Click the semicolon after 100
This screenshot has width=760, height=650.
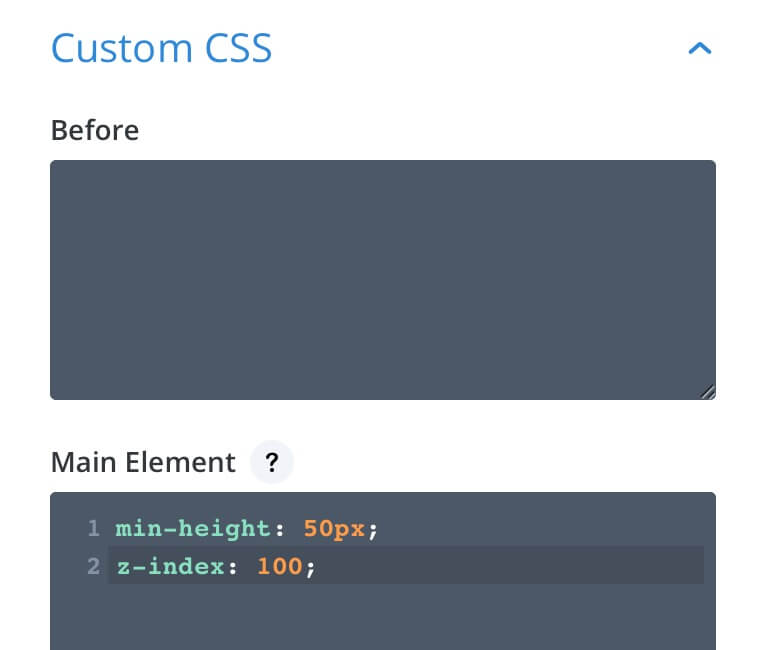310,568
